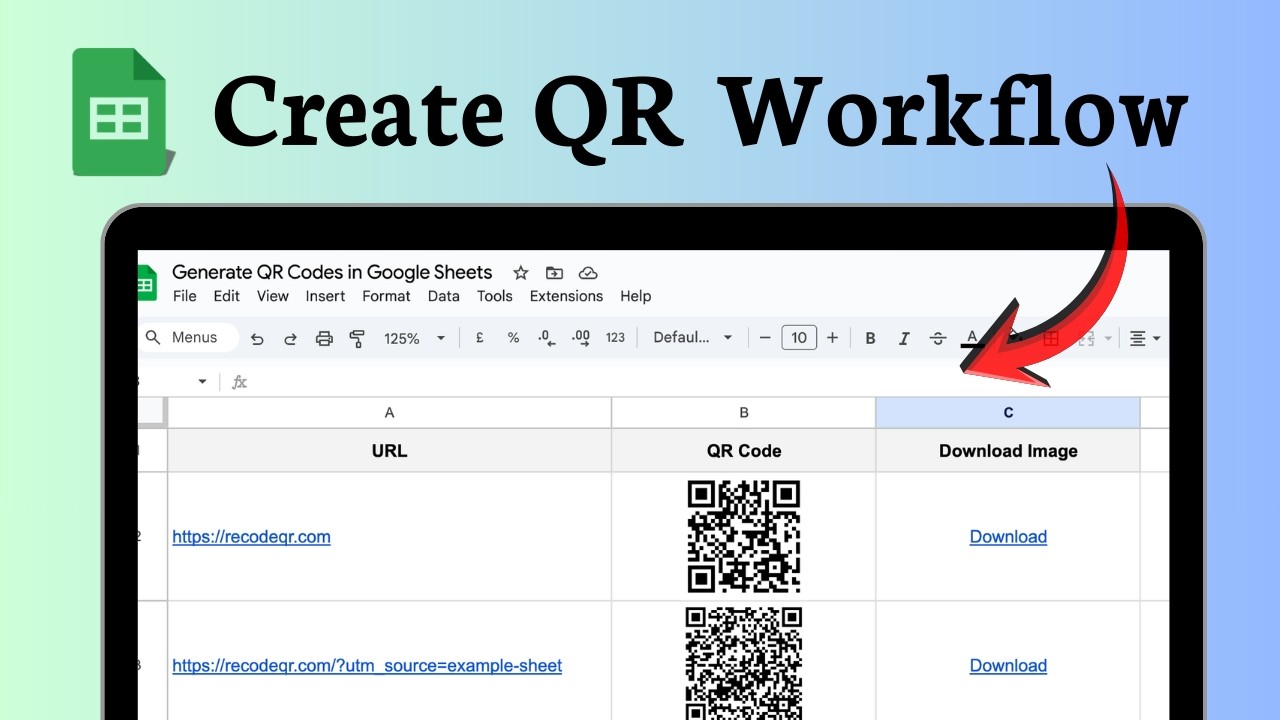The height and width of the screenshot is (720, 1280).
Task: Open the Default font family dropdown
Action: 693,338
